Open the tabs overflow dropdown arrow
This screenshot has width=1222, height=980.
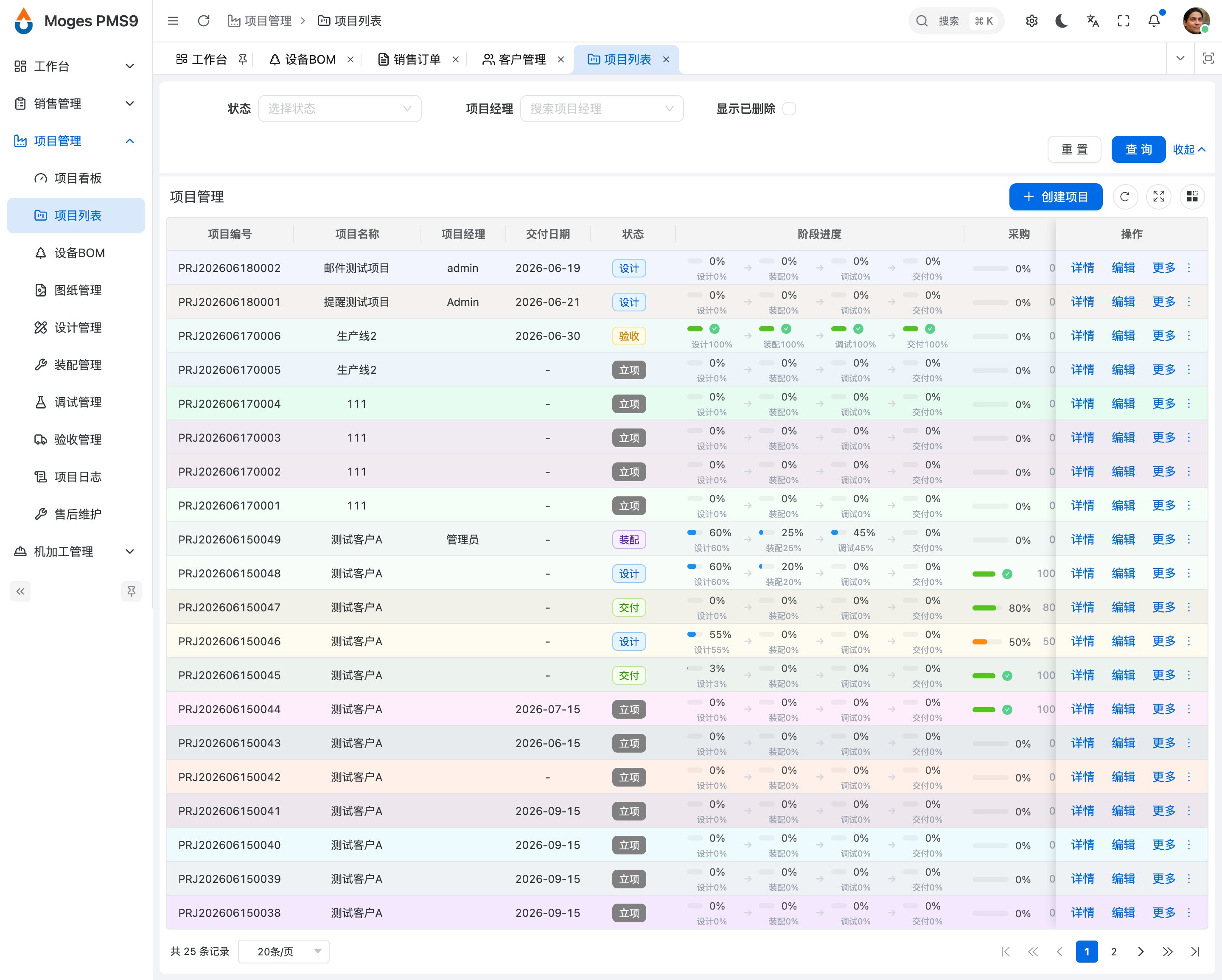click(x=1180, y=59)
